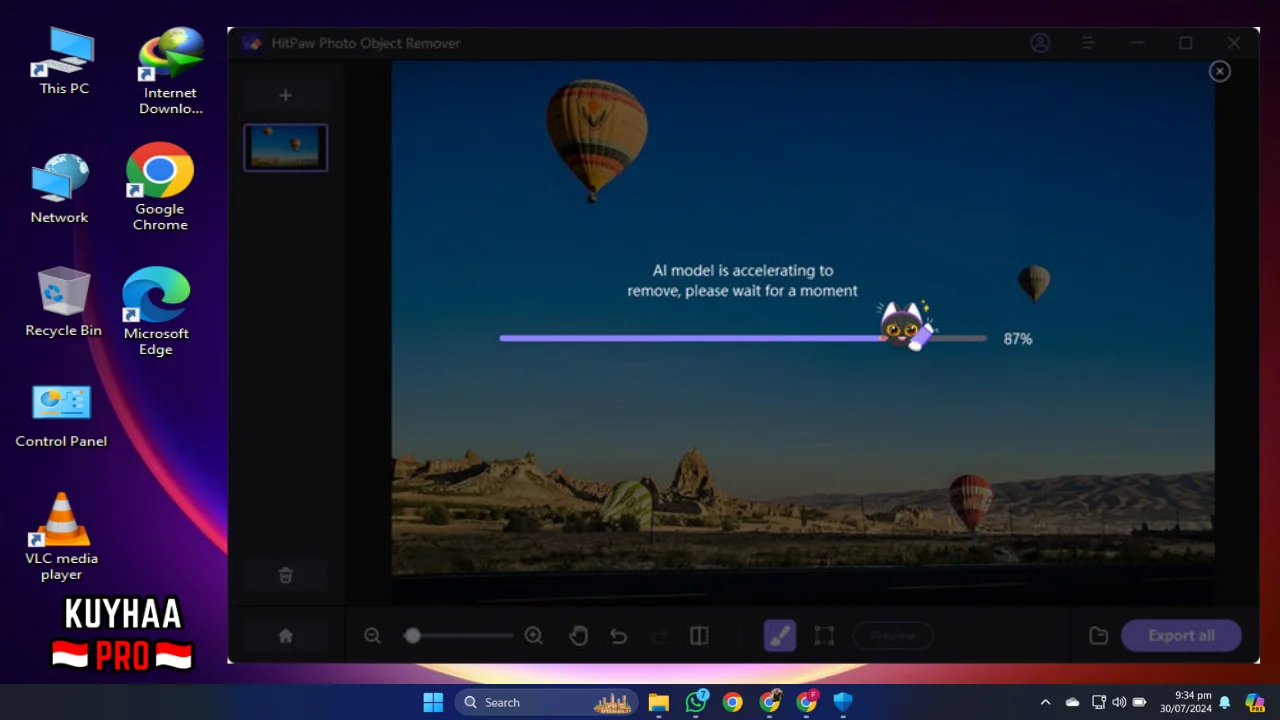Toggle the before/after compare view
This screenshot has width=1280, height=720.
699,636
